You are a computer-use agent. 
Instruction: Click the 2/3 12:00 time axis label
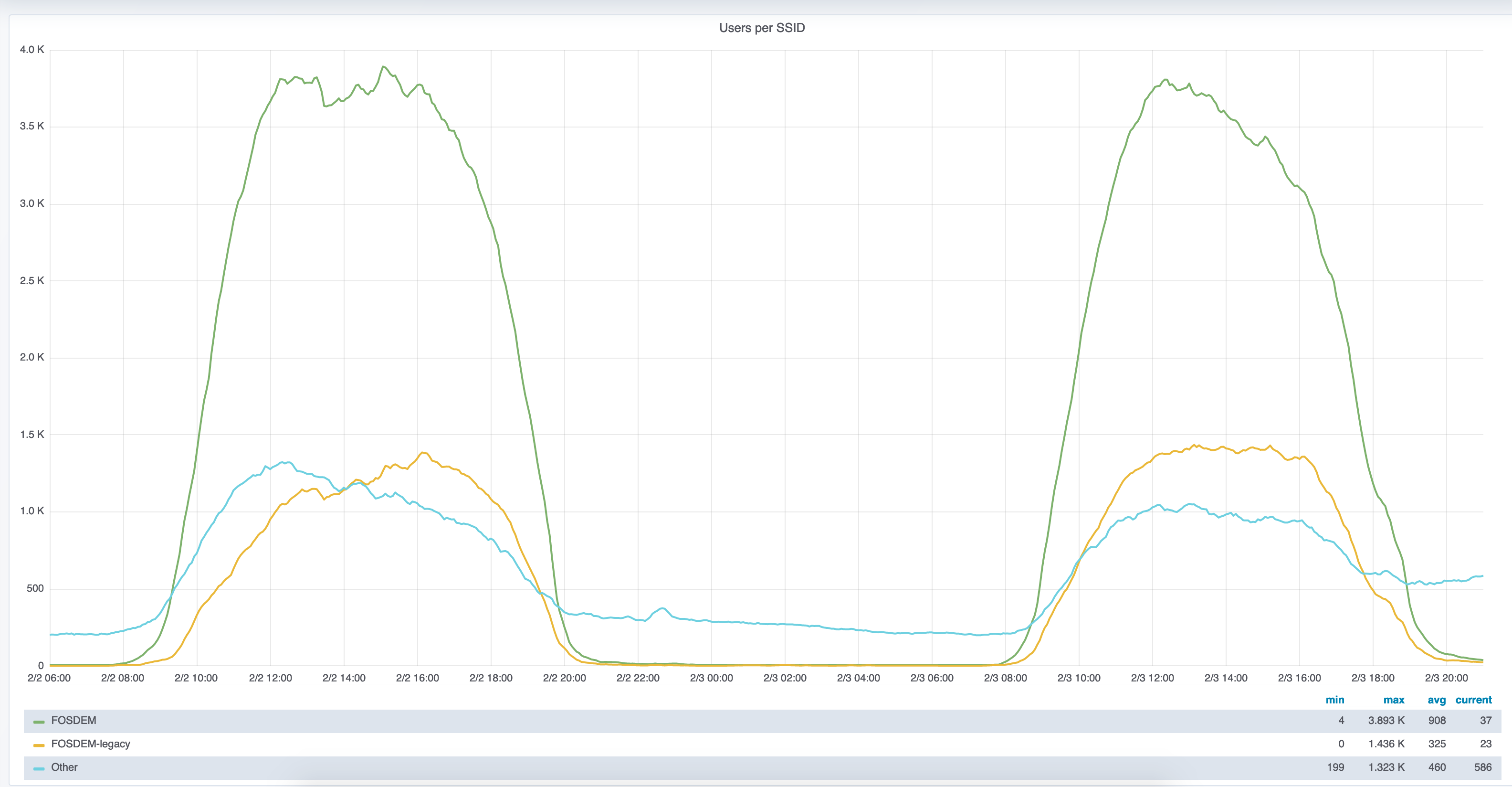(1152, 678)
